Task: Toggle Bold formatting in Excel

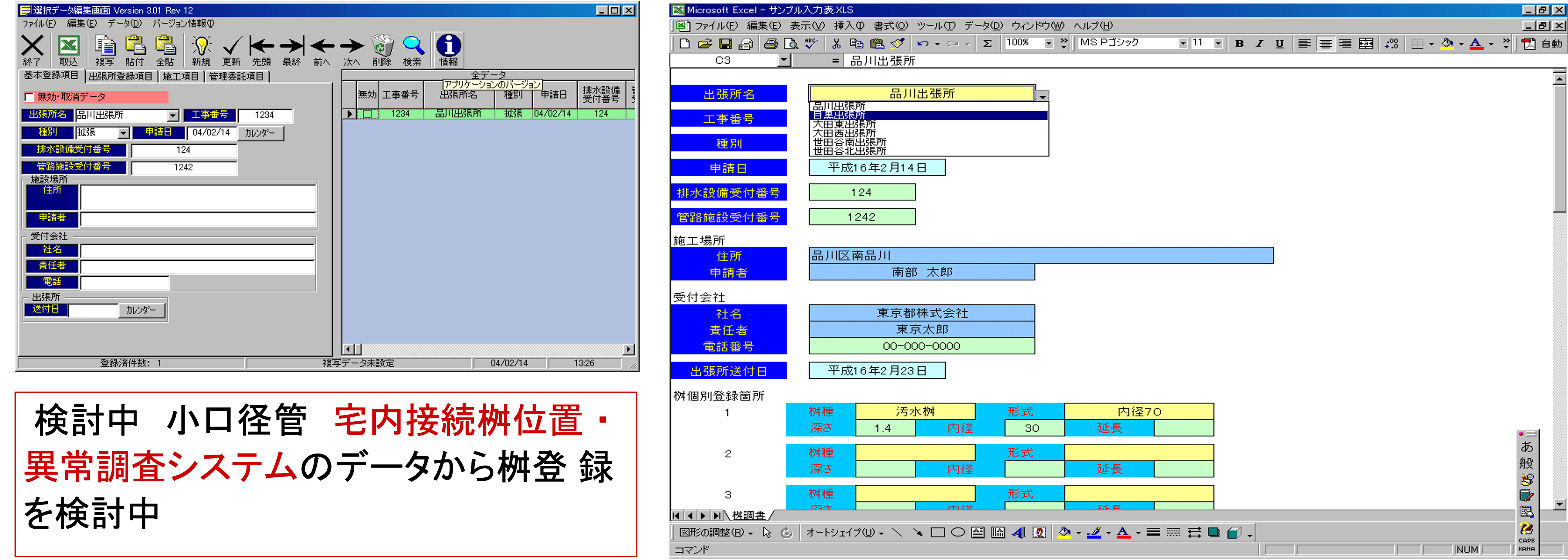Action: (1239, 43)
